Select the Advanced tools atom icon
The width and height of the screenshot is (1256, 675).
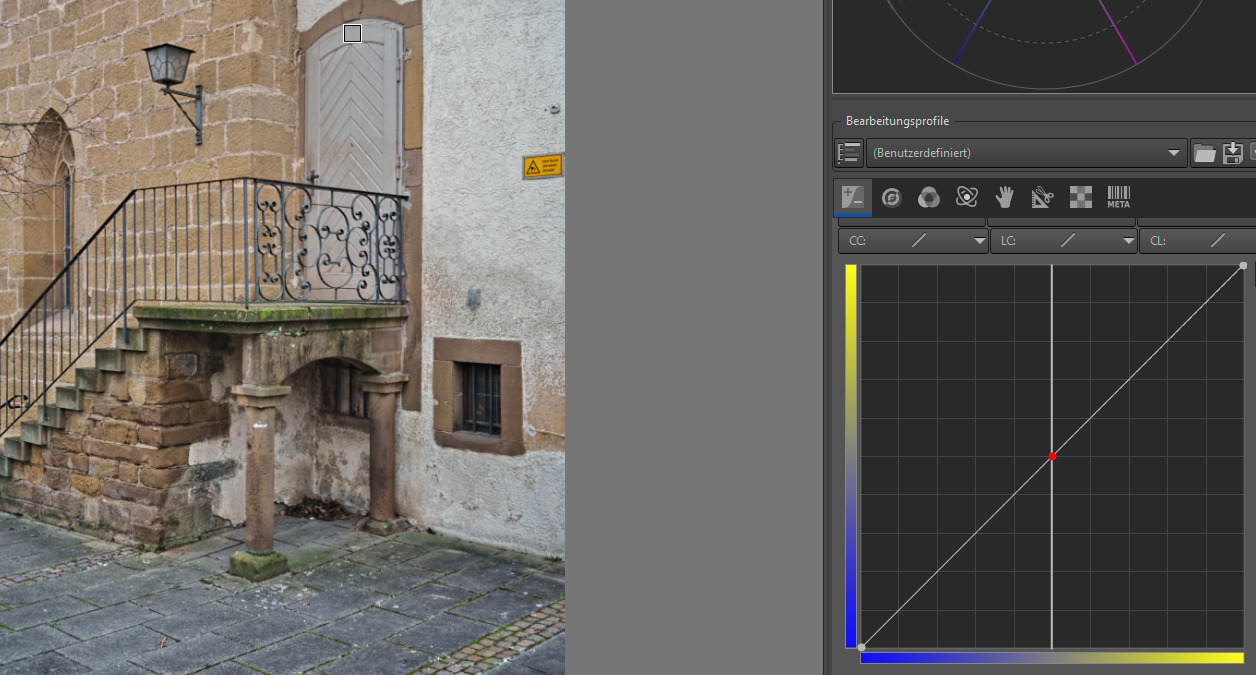[966, 198]
